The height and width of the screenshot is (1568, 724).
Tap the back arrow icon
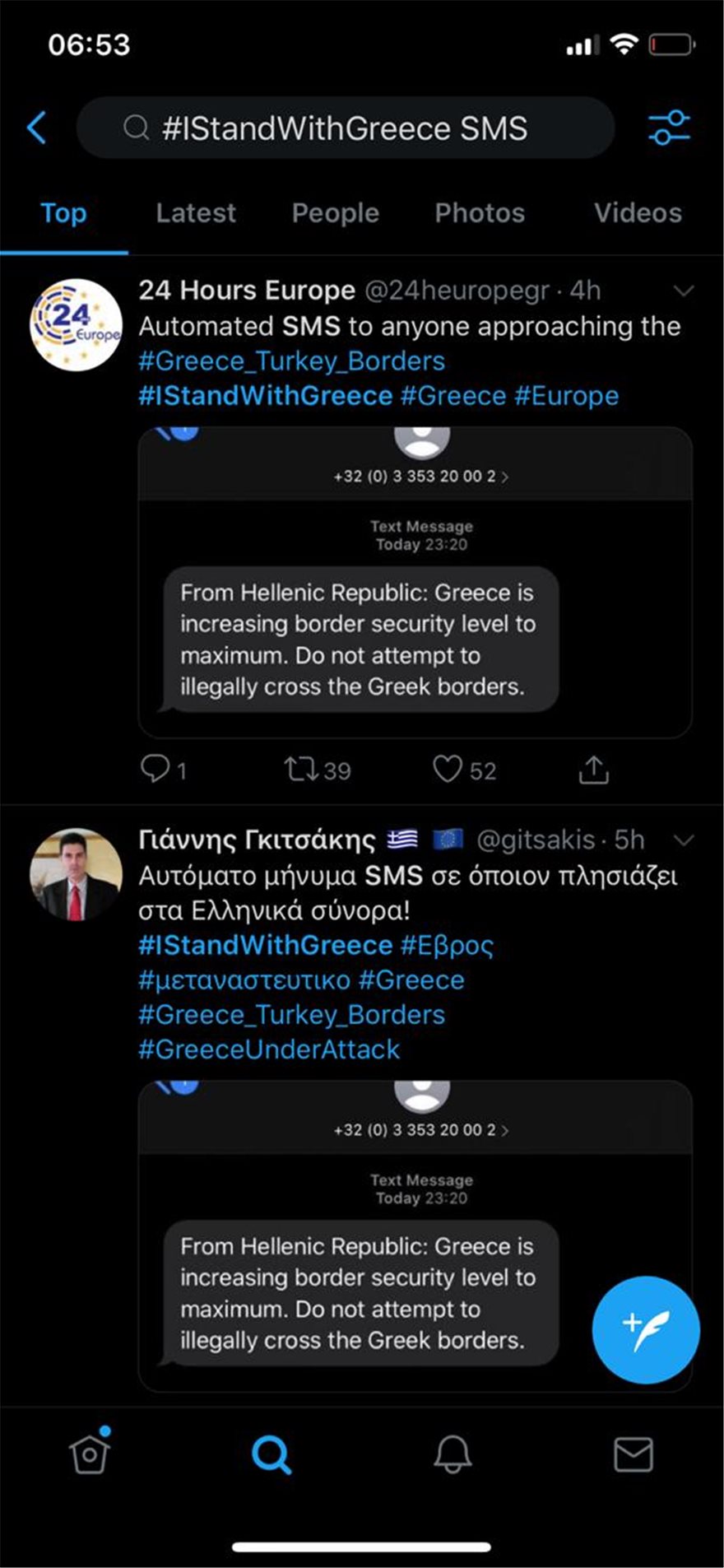37,128
